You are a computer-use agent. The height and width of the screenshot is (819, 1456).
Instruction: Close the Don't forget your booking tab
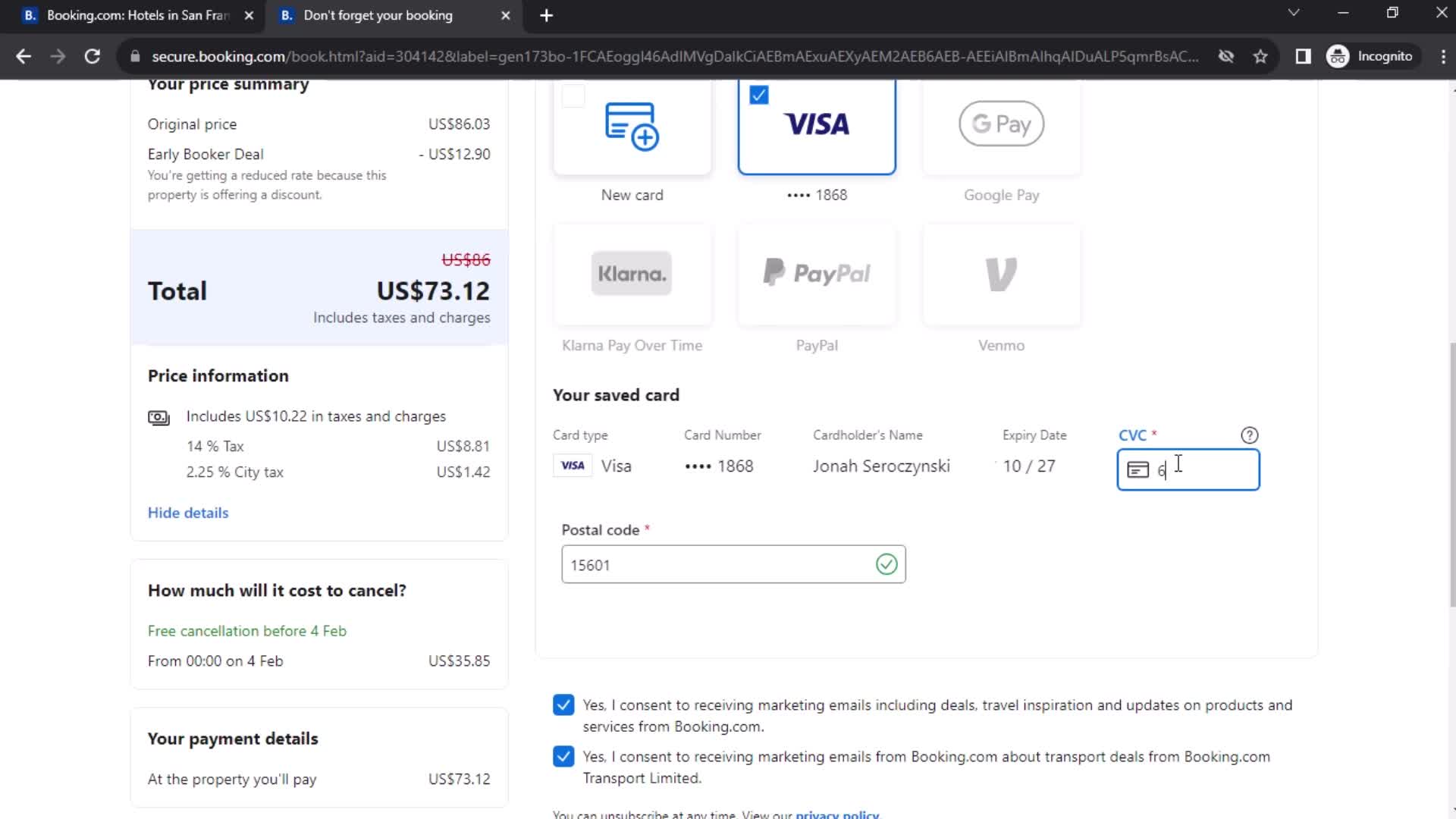506,15
